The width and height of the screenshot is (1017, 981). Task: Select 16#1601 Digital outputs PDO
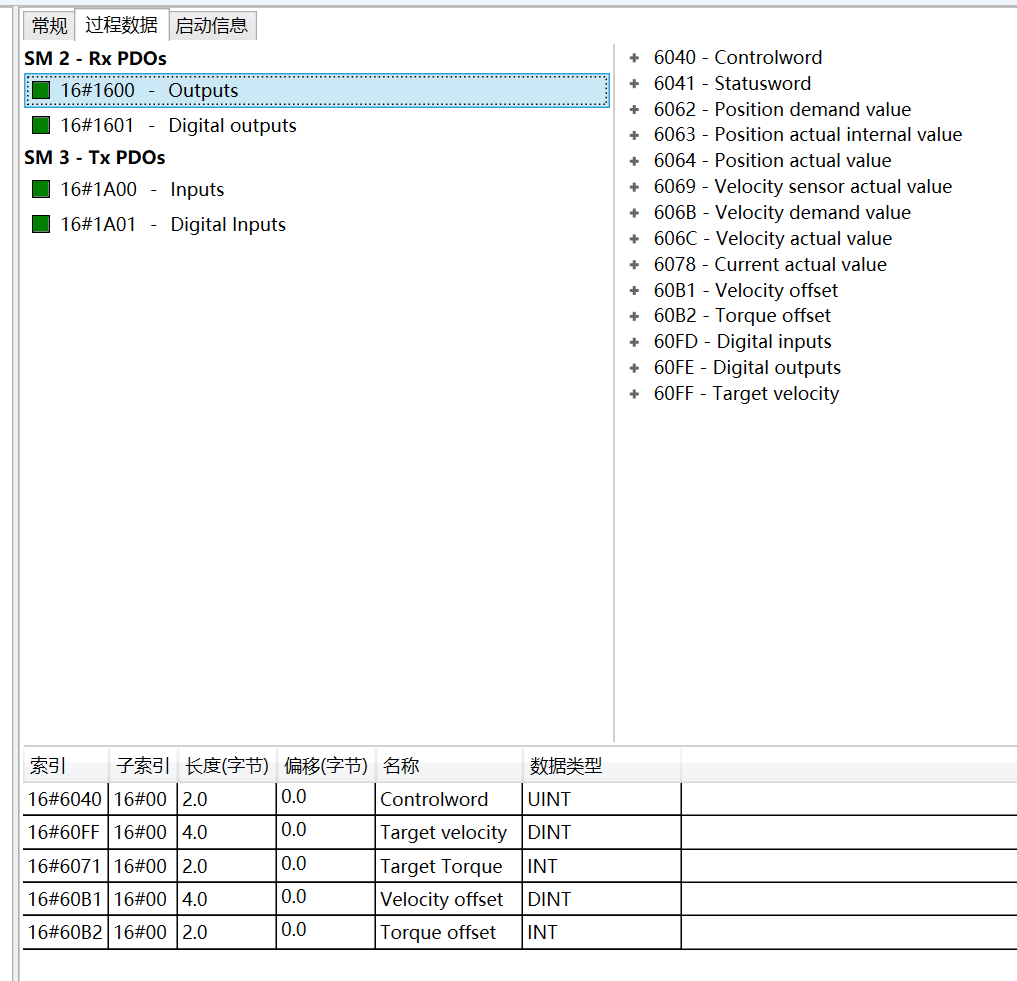pos(178,126)
